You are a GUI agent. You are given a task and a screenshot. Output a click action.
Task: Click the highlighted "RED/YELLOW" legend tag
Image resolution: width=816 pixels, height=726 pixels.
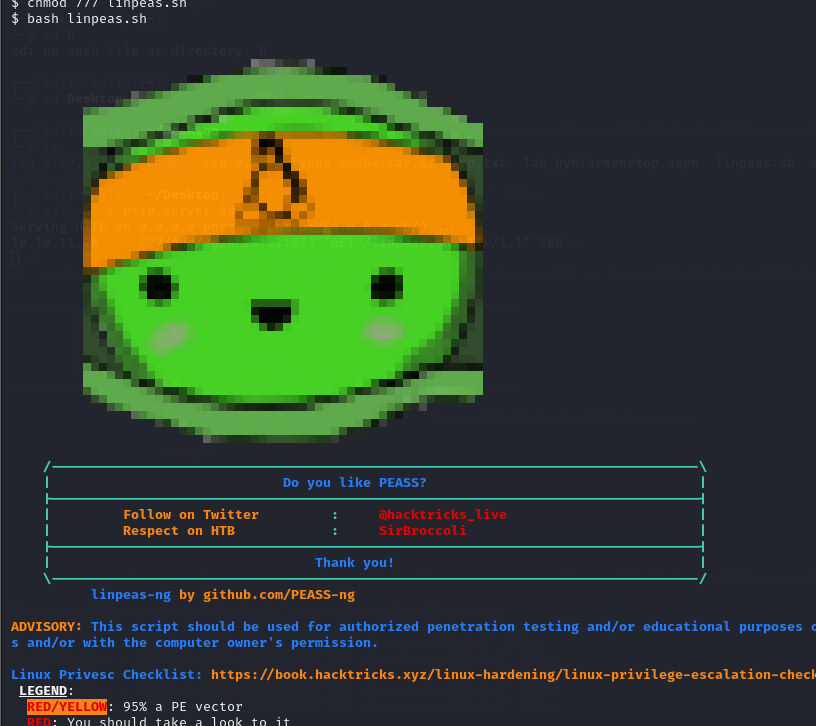[x=67, y=707]
